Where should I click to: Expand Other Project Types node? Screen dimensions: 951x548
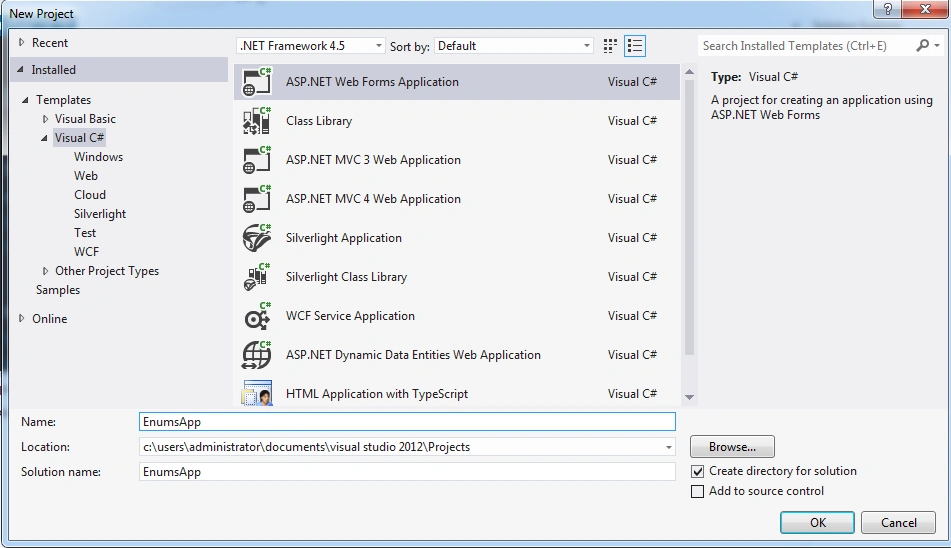45,271
